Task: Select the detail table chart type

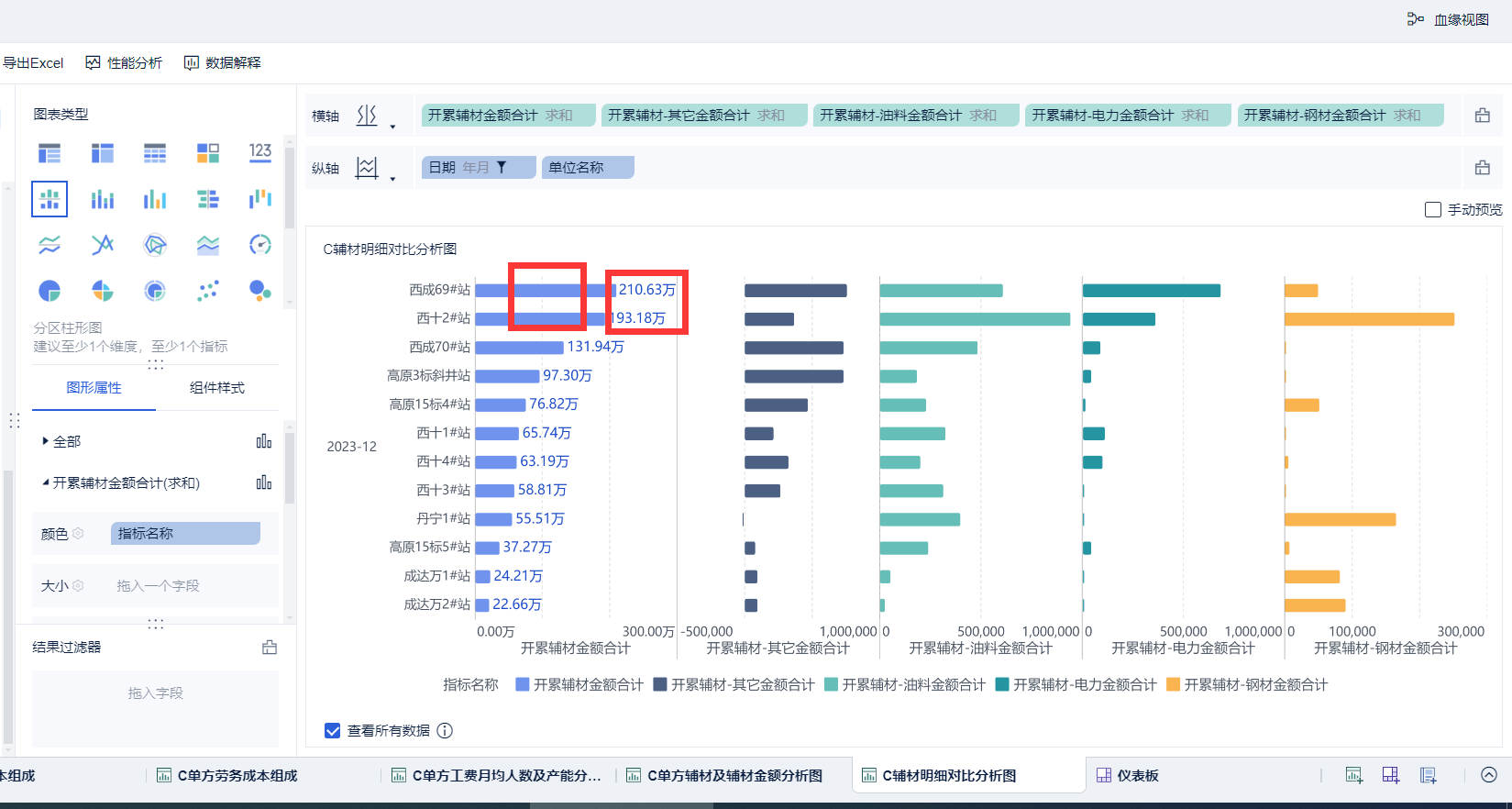Action: pyautogui.click(x=155, y=152)
